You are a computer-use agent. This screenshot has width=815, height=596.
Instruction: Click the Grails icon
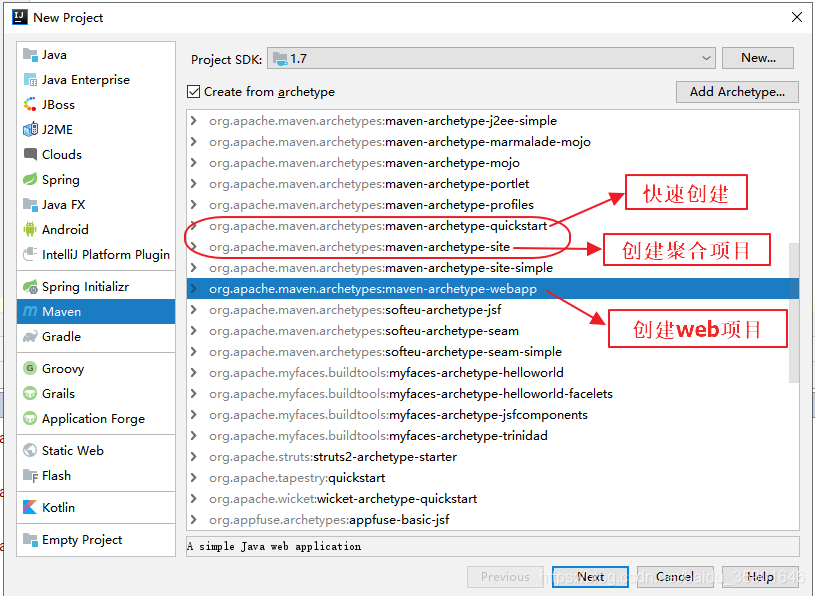click(30, 393)
